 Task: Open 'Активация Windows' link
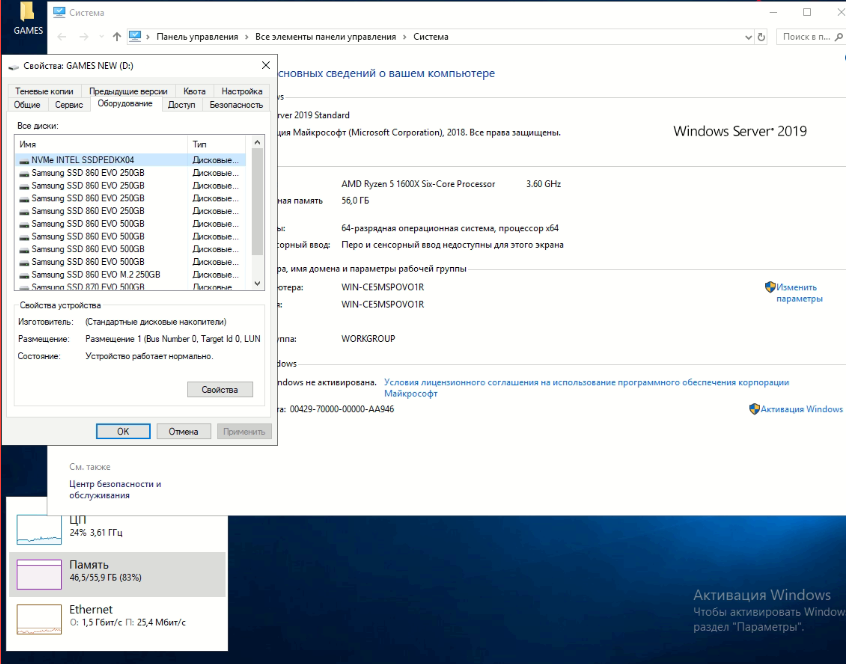pyautogui.click(x=801, y=409)
